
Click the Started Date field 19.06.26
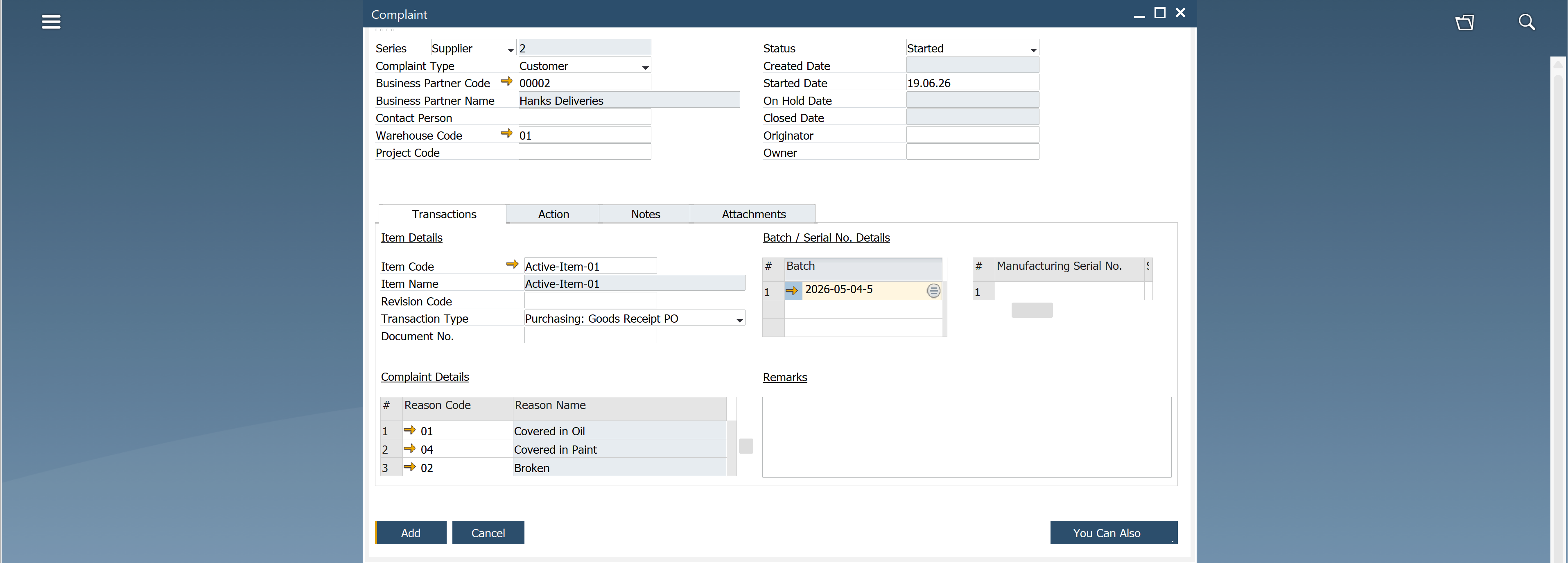972,82
